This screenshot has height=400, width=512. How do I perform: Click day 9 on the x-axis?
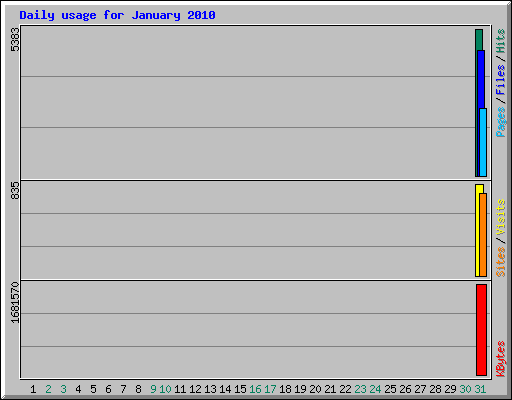point(153,389)
